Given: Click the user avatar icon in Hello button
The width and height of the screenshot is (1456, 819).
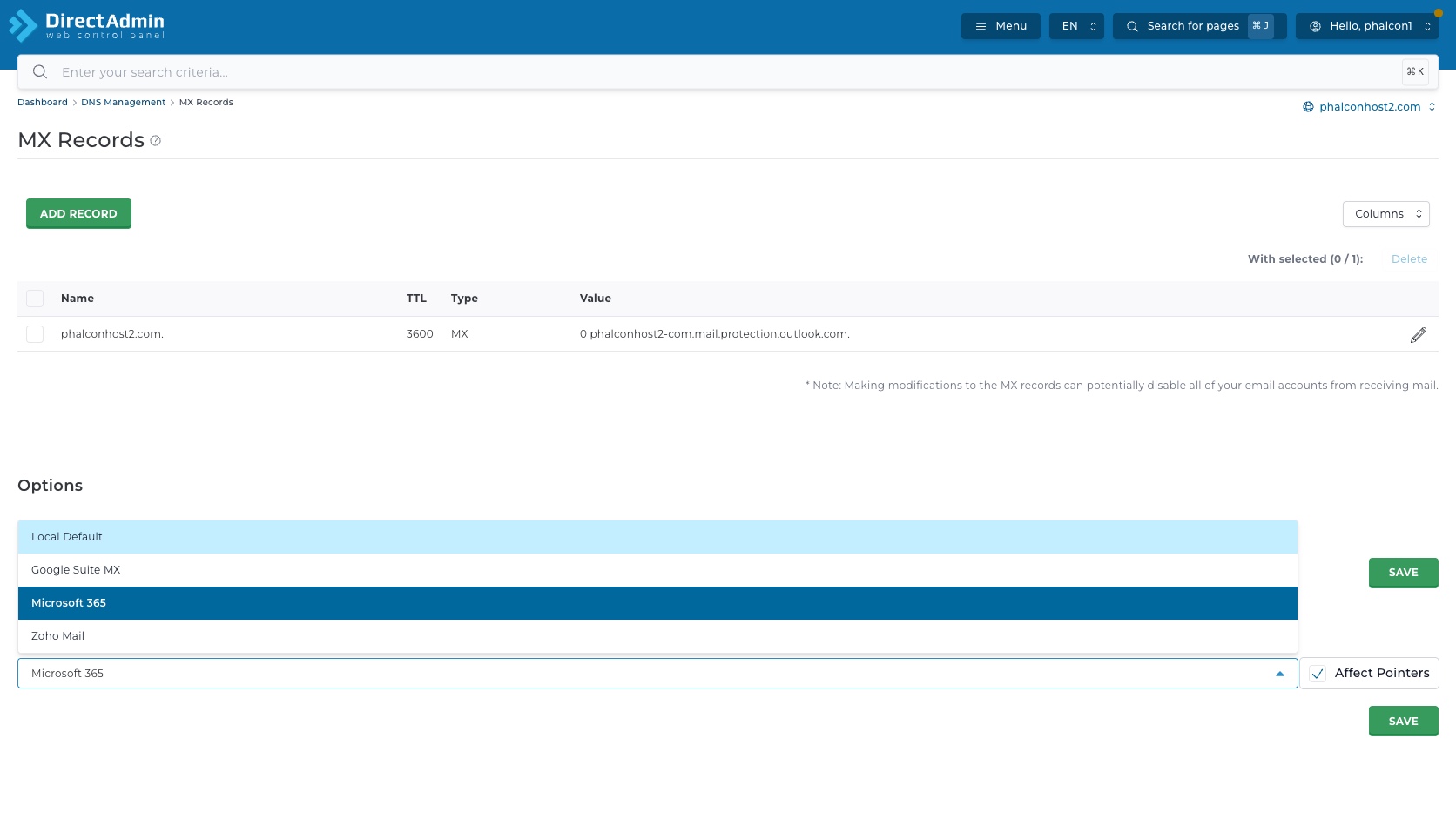Looking at the screenshot, I should click(1315, 26).
